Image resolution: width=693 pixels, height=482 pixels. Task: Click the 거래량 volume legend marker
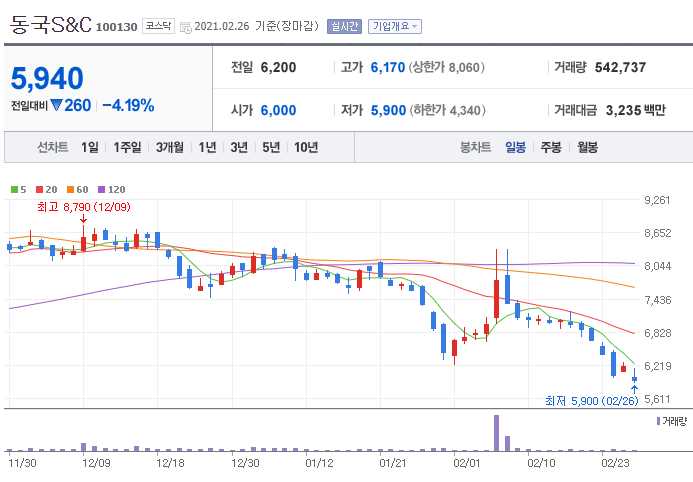pyautogui.click(x=659, y=421)
